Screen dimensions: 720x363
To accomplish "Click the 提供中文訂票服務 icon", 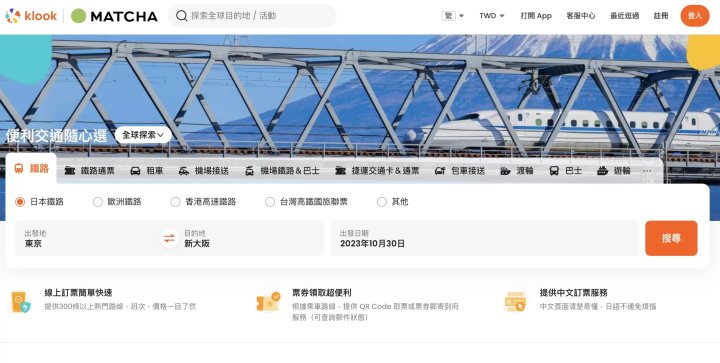I will pos(515,302).
